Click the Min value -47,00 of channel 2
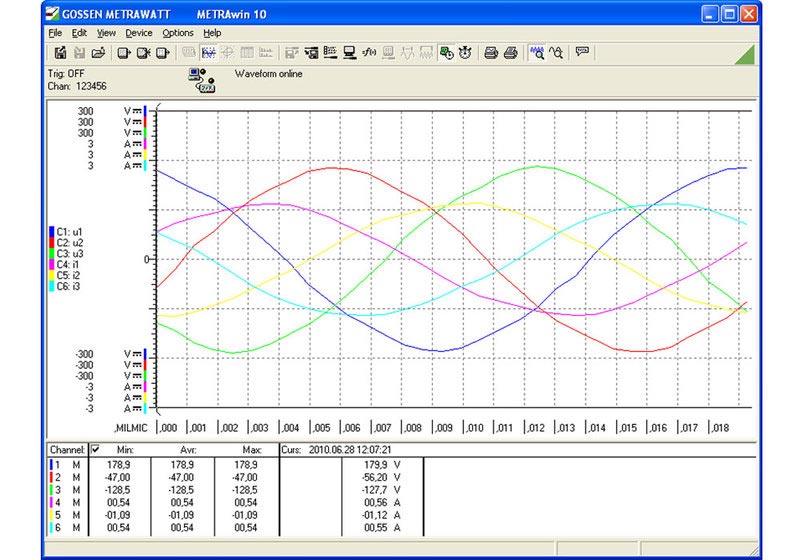800x560 pixels. (x=117, y=477)
